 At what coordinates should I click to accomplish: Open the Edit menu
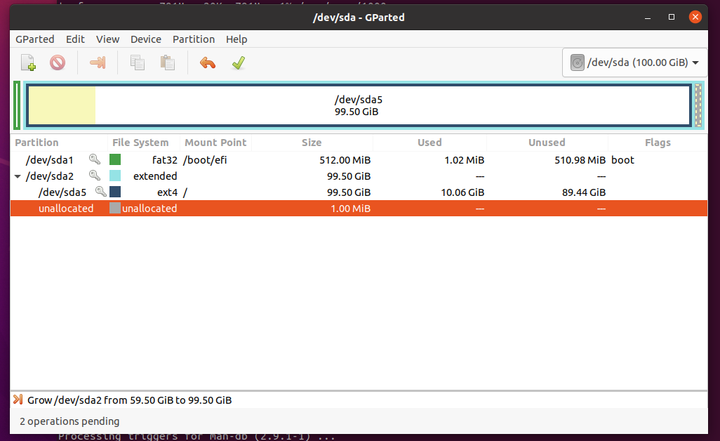point(75,40)
